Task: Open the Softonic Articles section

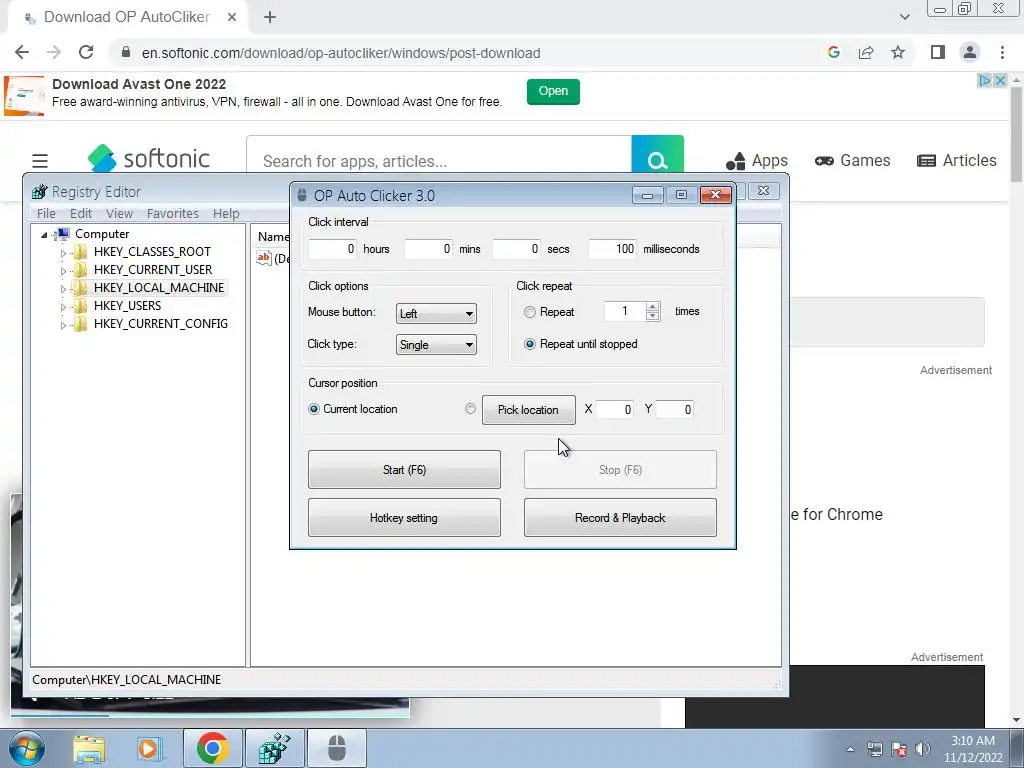Action: 957,161
